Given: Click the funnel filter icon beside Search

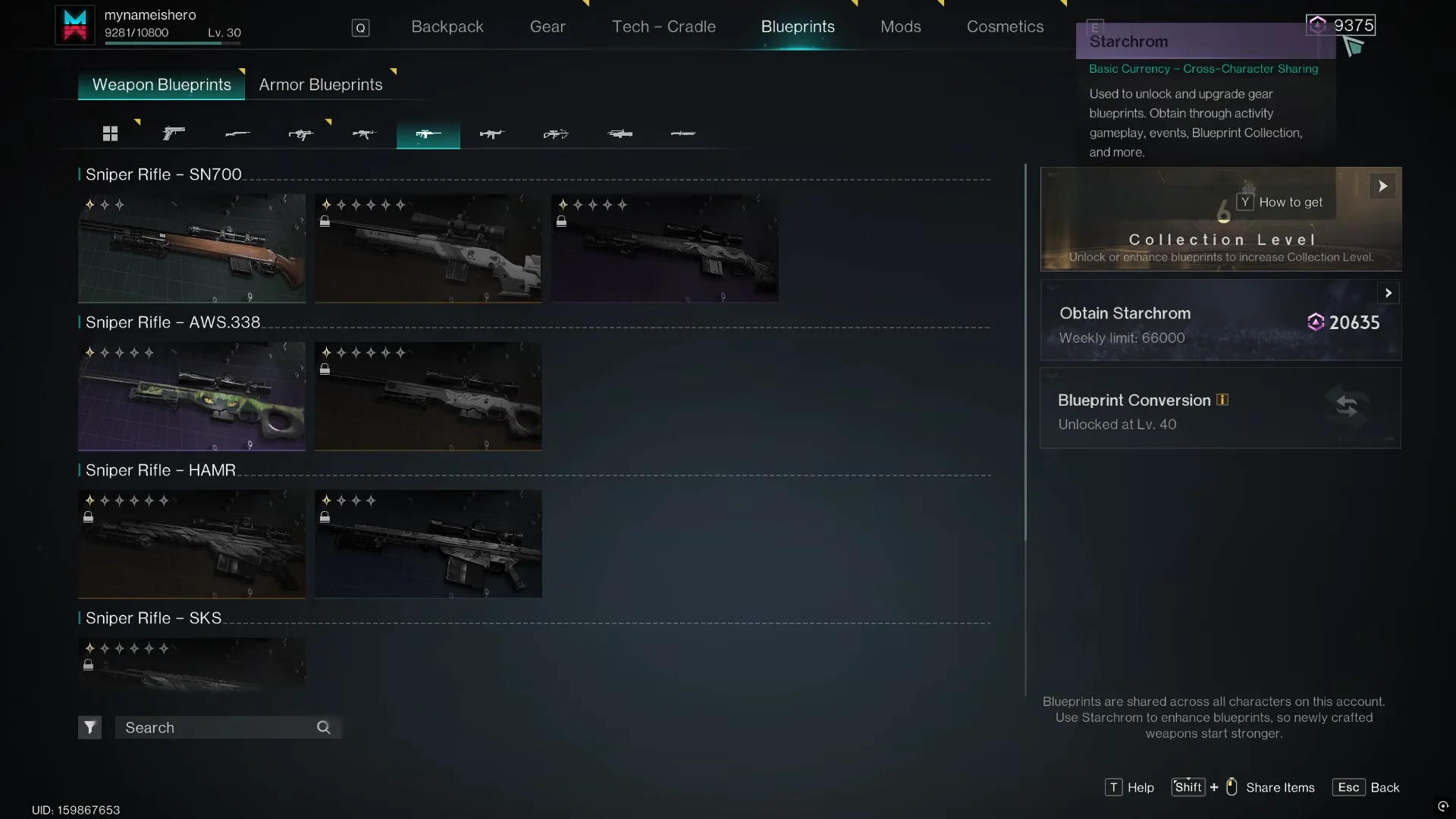Looking at the screenshot, I should [89, 727].
